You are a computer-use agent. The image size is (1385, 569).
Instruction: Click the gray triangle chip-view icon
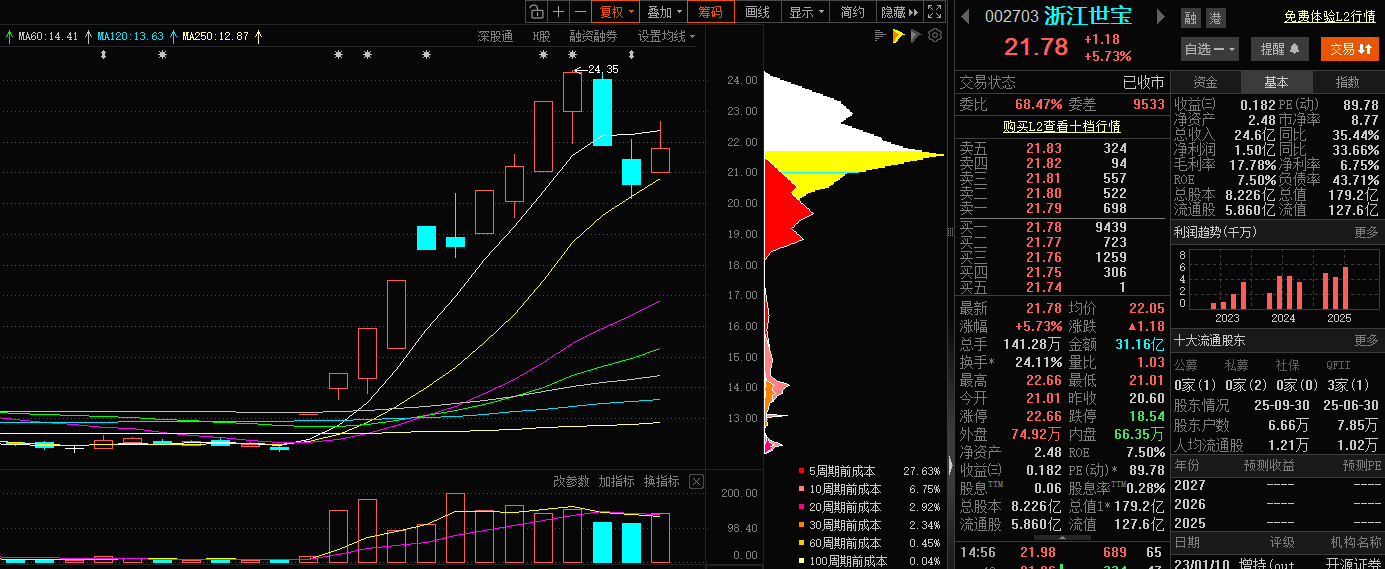tap(917, 36)
